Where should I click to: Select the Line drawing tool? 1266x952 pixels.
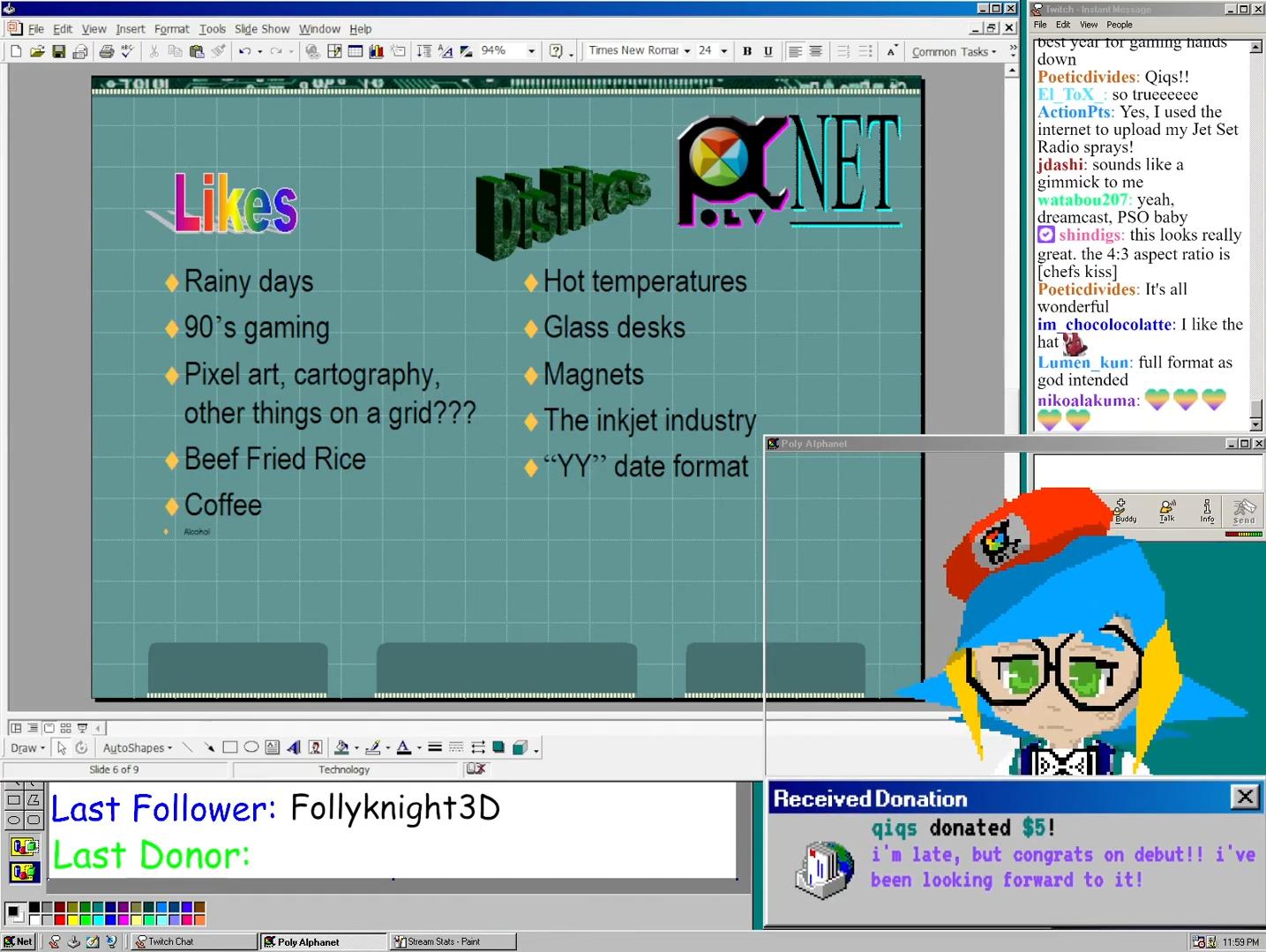point(187,747)
